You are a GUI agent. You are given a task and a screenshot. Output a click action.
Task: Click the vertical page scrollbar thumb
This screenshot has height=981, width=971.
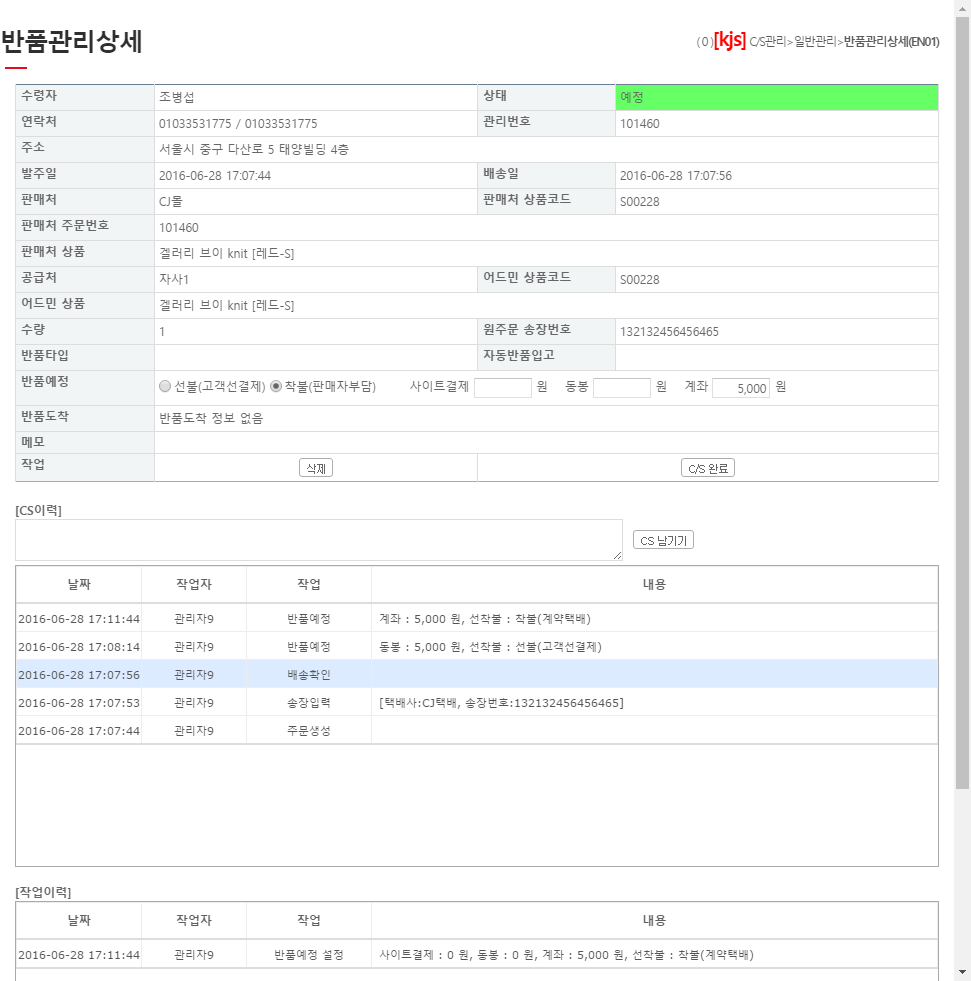pyautogui.click(x=962, y=400)
